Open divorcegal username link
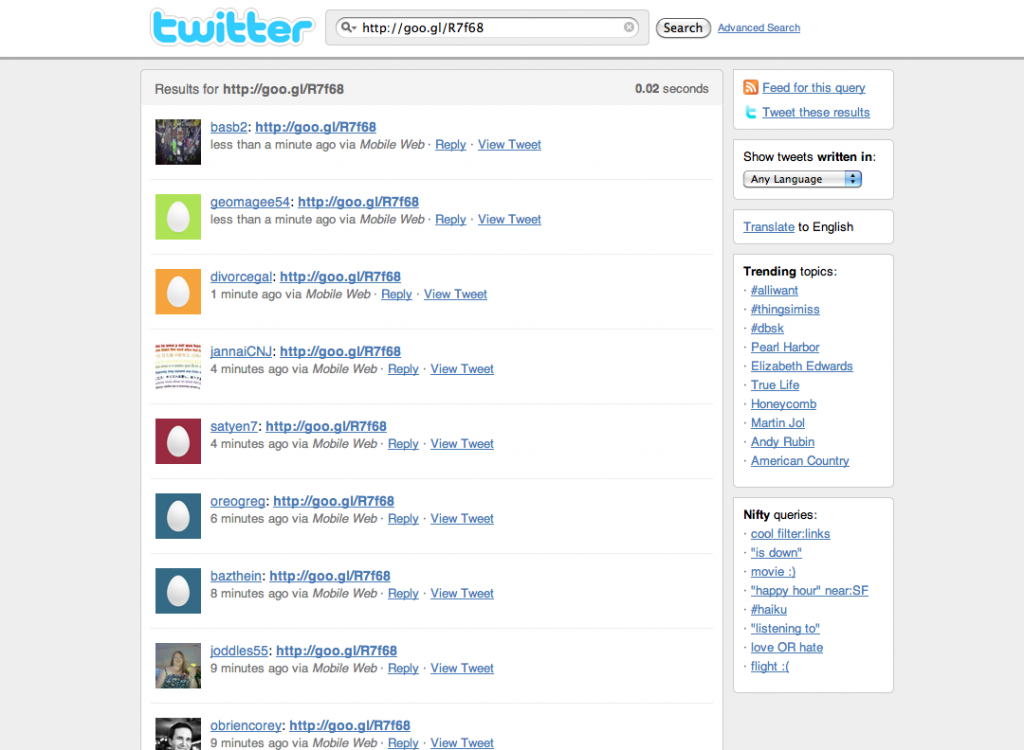Image resolution: width=1024 pixels, height=750 pixels. tap(241, 276)
